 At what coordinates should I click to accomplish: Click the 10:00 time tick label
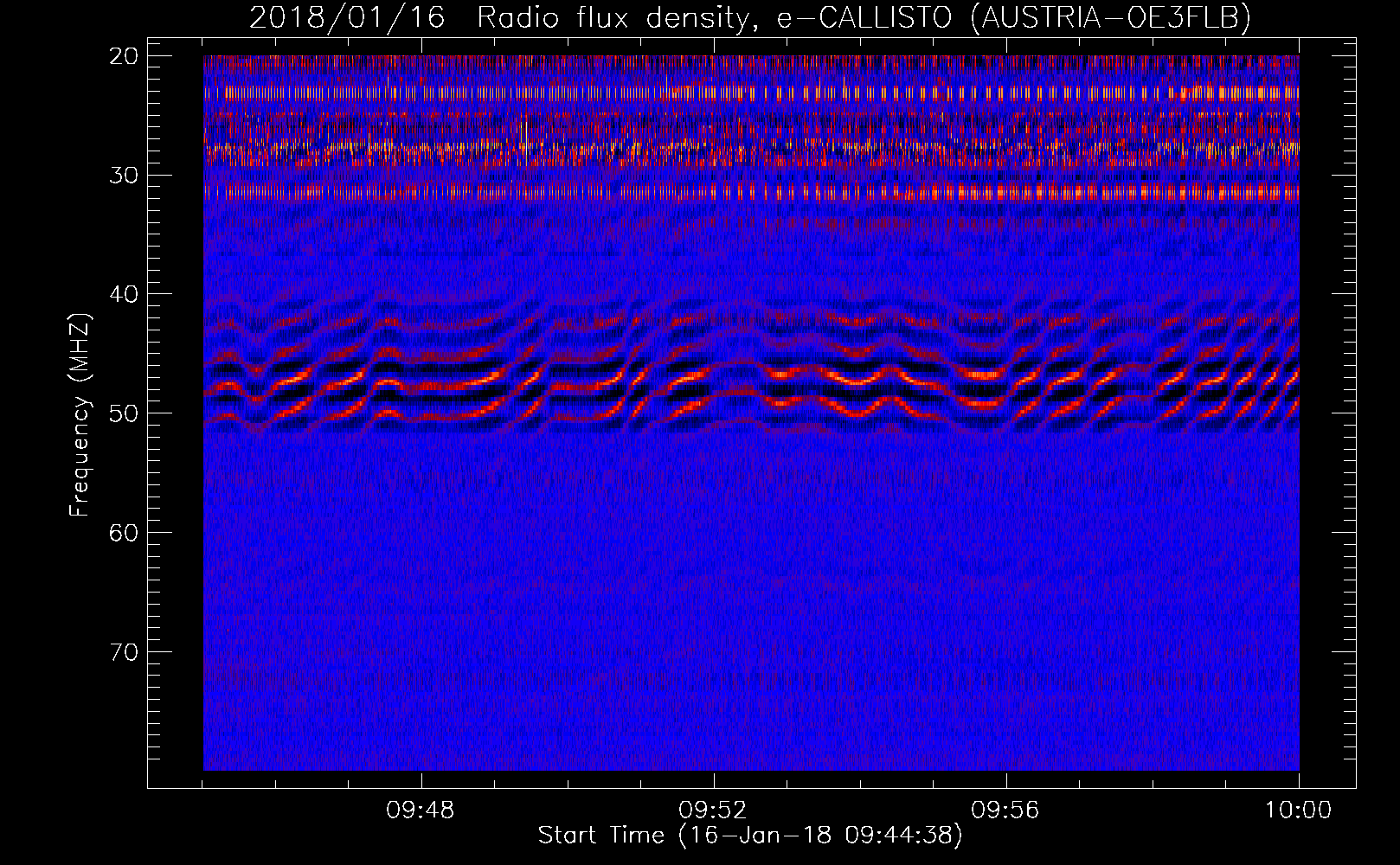1298,811
